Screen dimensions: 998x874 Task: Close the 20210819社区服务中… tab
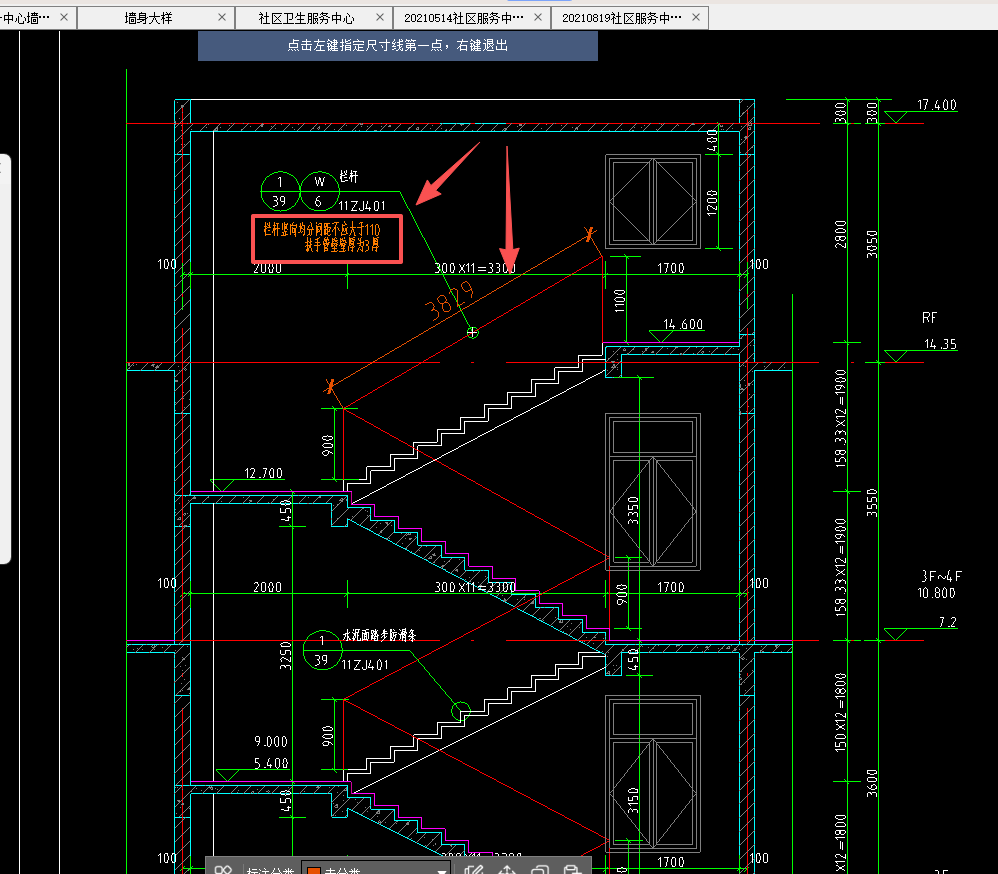(696, 17)
